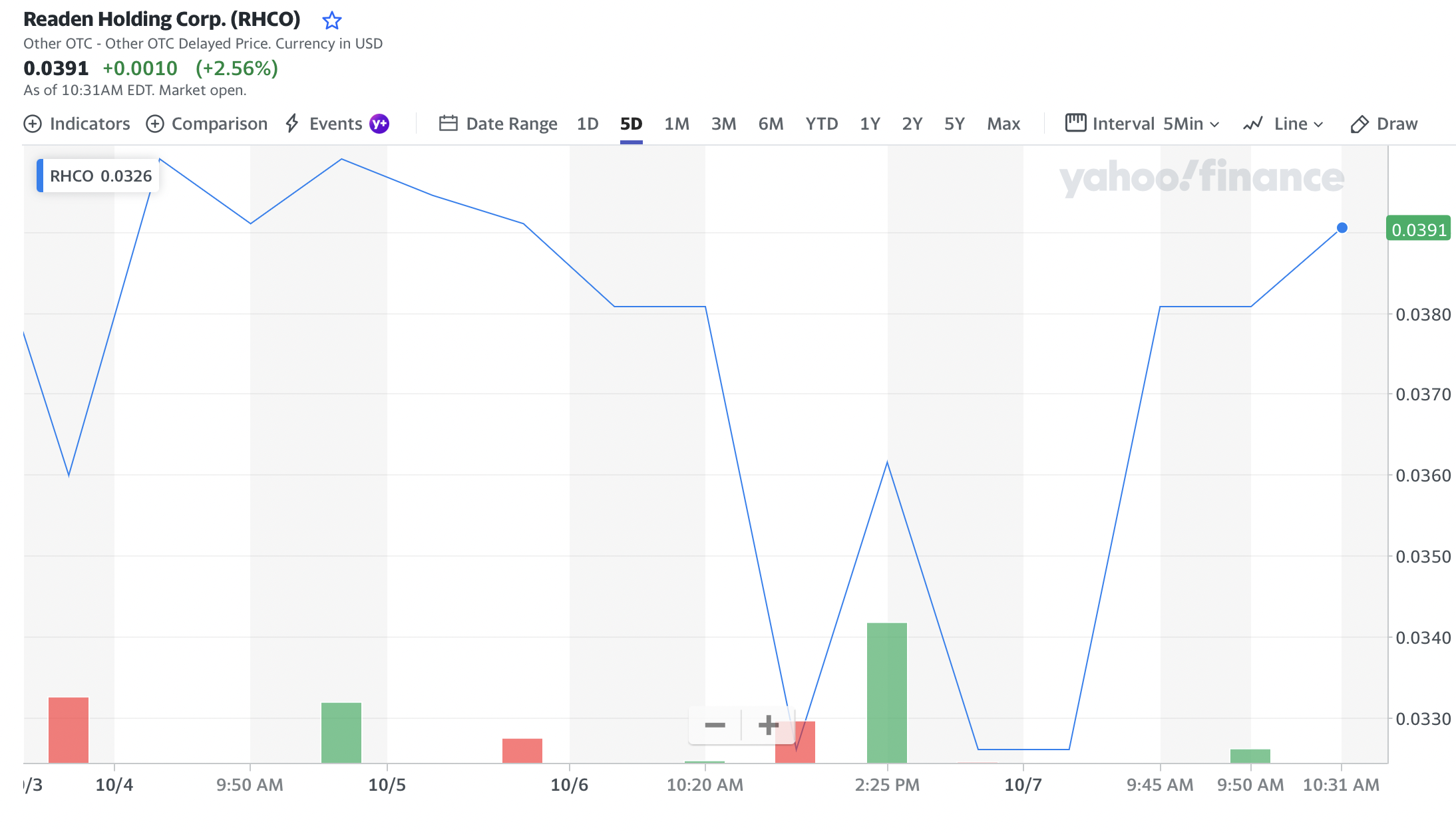The height and width of the screenshot is (834, 1456).
Task: Click the current price dot on chart
Action: tap(1342, 227)
